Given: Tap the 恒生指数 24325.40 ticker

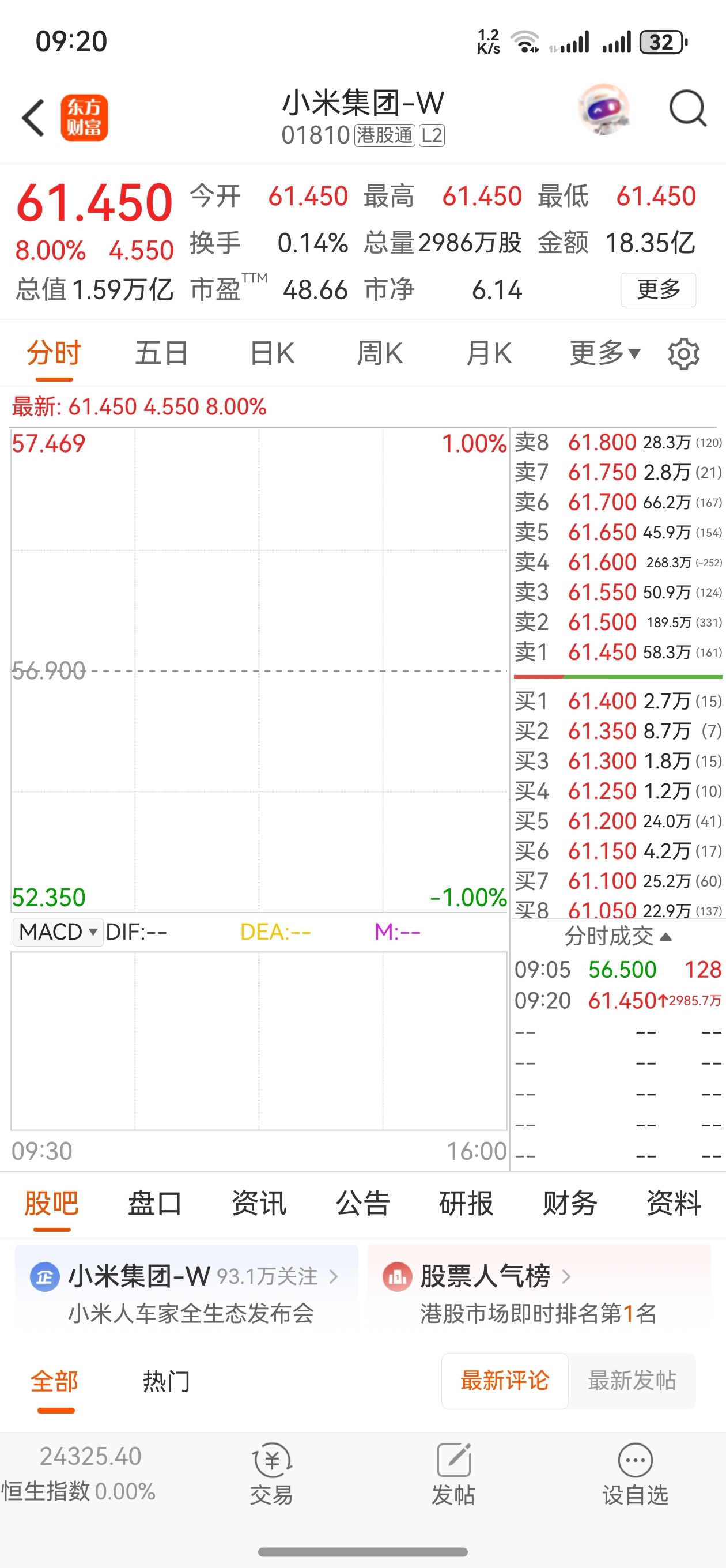Looking at the screenshot, I should click(x=78, y=1473).
